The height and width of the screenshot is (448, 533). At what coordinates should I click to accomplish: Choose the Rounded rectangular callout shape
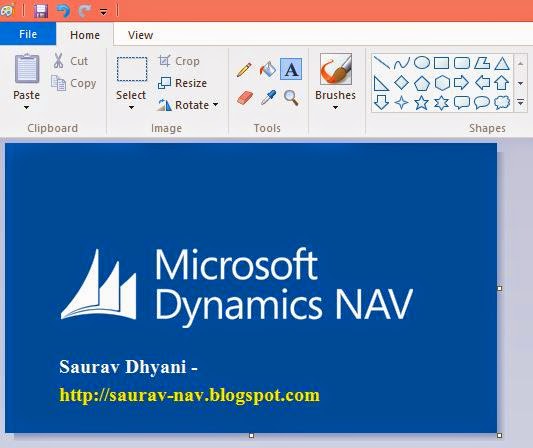tap(462, 102)
